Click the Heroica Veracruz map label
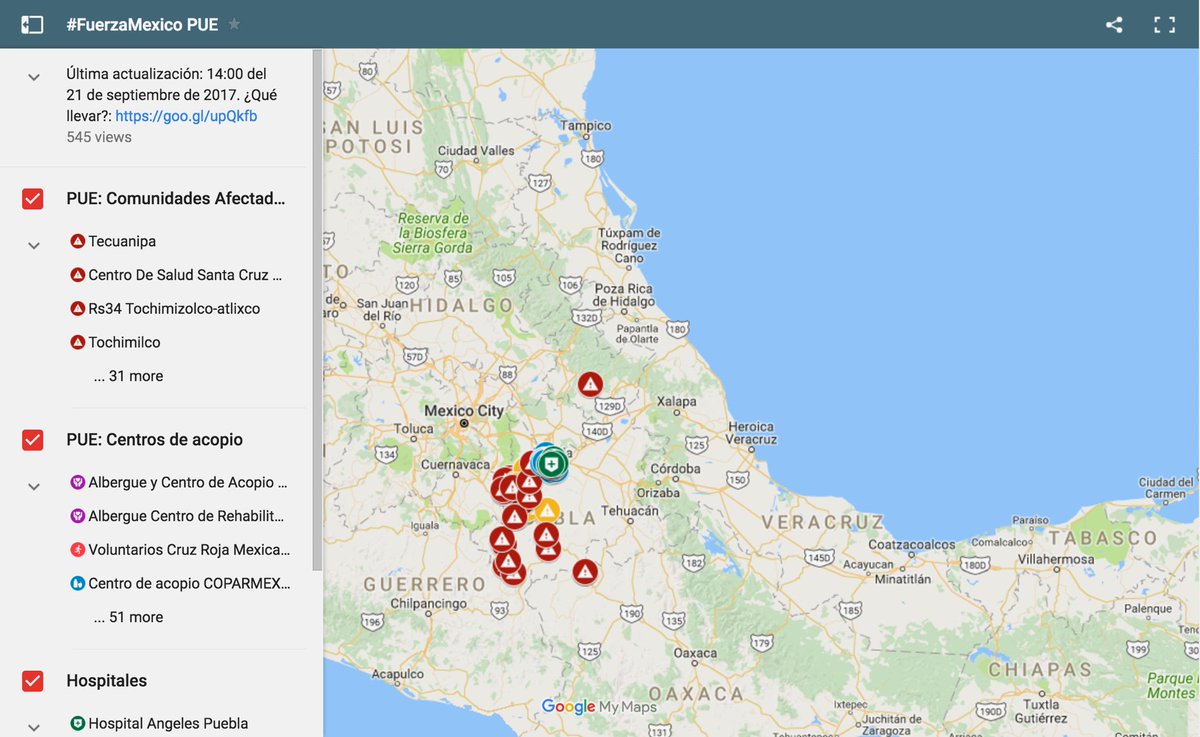Viewport: 1200px width, 737px height. pyautogui.click(x=750, y=432)
